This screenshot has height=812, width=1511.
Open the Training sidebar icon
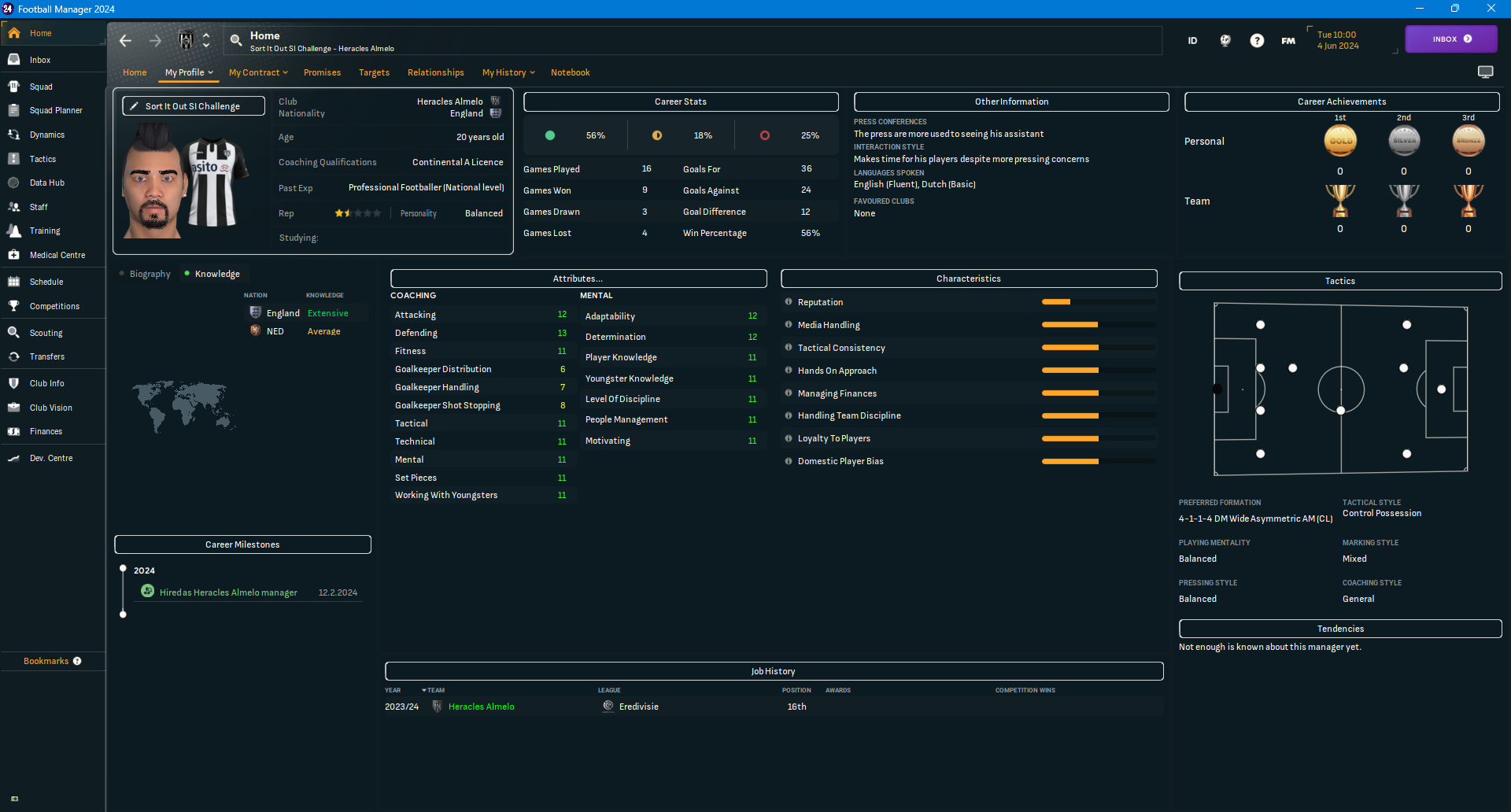coord(14,231)
